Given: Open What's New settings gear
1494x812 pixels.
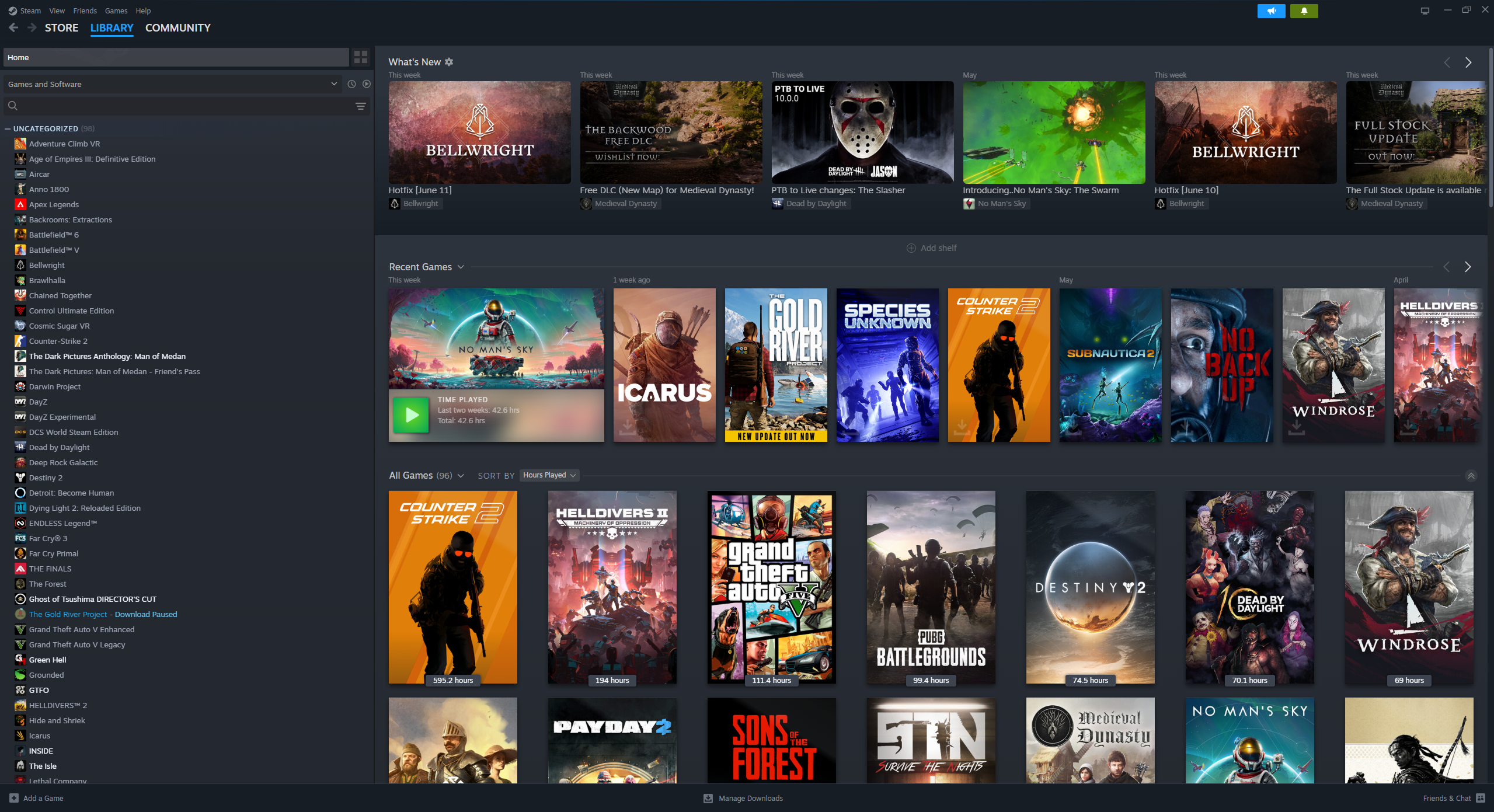Looking at the screenshot, I should click(x=449, y=62).
